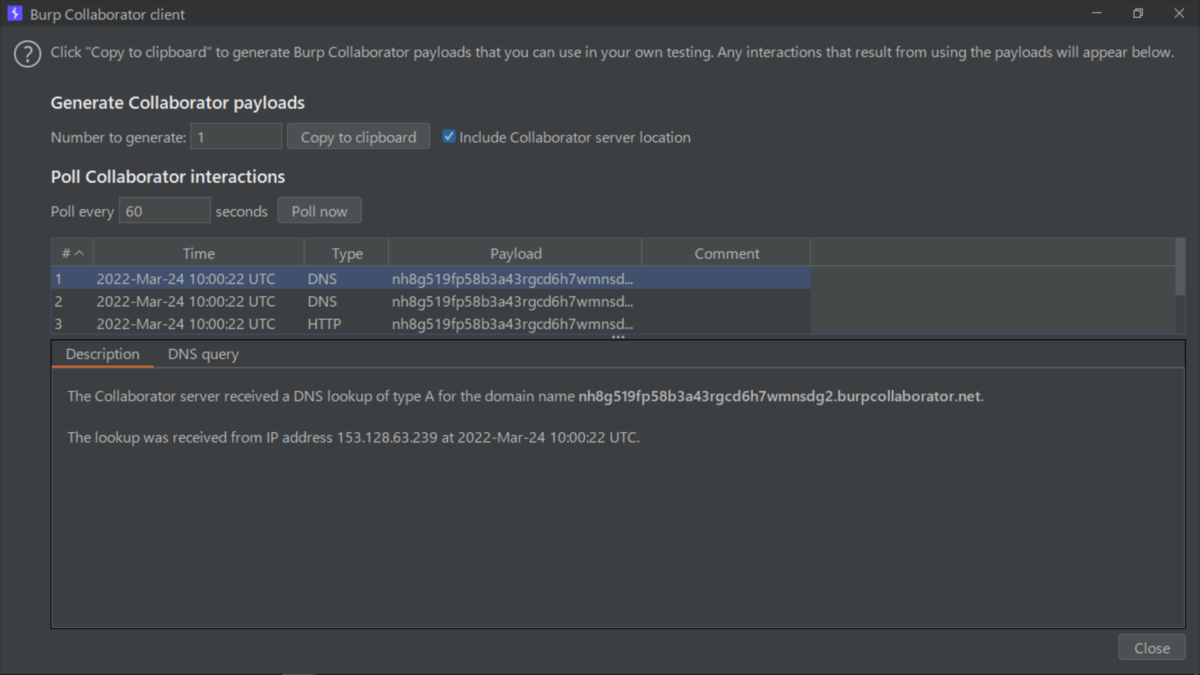The image size is (1200, 675).
Task: Sort by the # column header
Action: tap(72, 253)
